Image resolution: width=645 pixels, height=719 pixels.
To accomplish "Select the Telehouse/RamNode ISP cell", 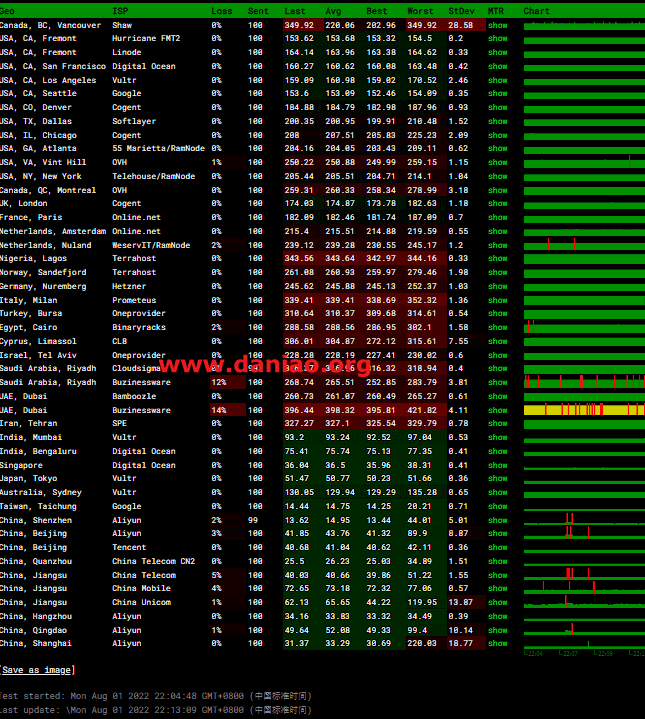I will click(x=154, y=177).
